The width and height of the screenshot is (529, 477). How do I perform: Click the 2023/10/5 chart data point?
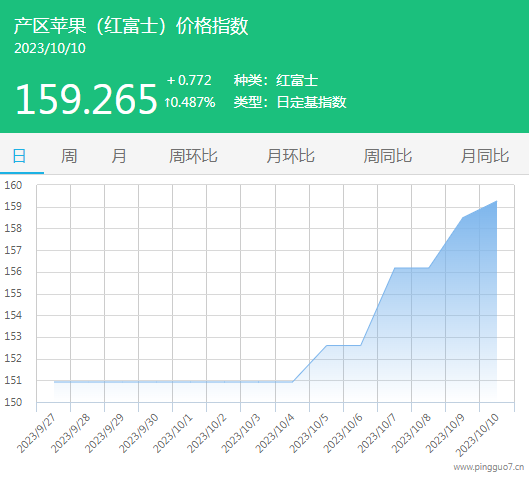tap(326, 345)
